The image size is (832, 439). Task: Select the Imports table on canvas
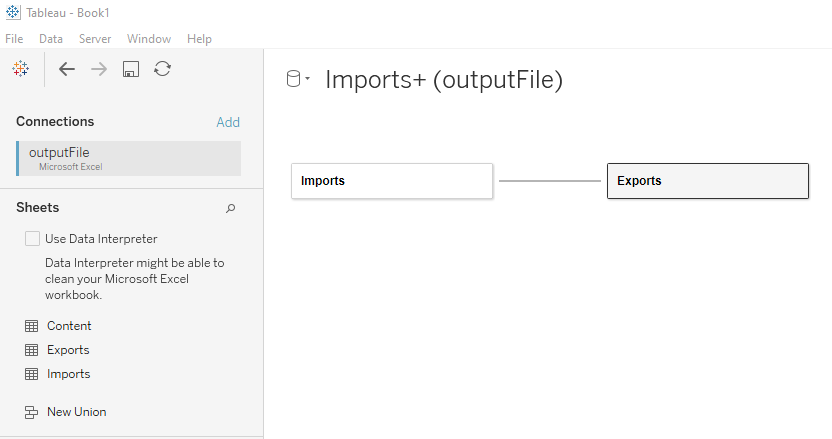tap(392, 181)
